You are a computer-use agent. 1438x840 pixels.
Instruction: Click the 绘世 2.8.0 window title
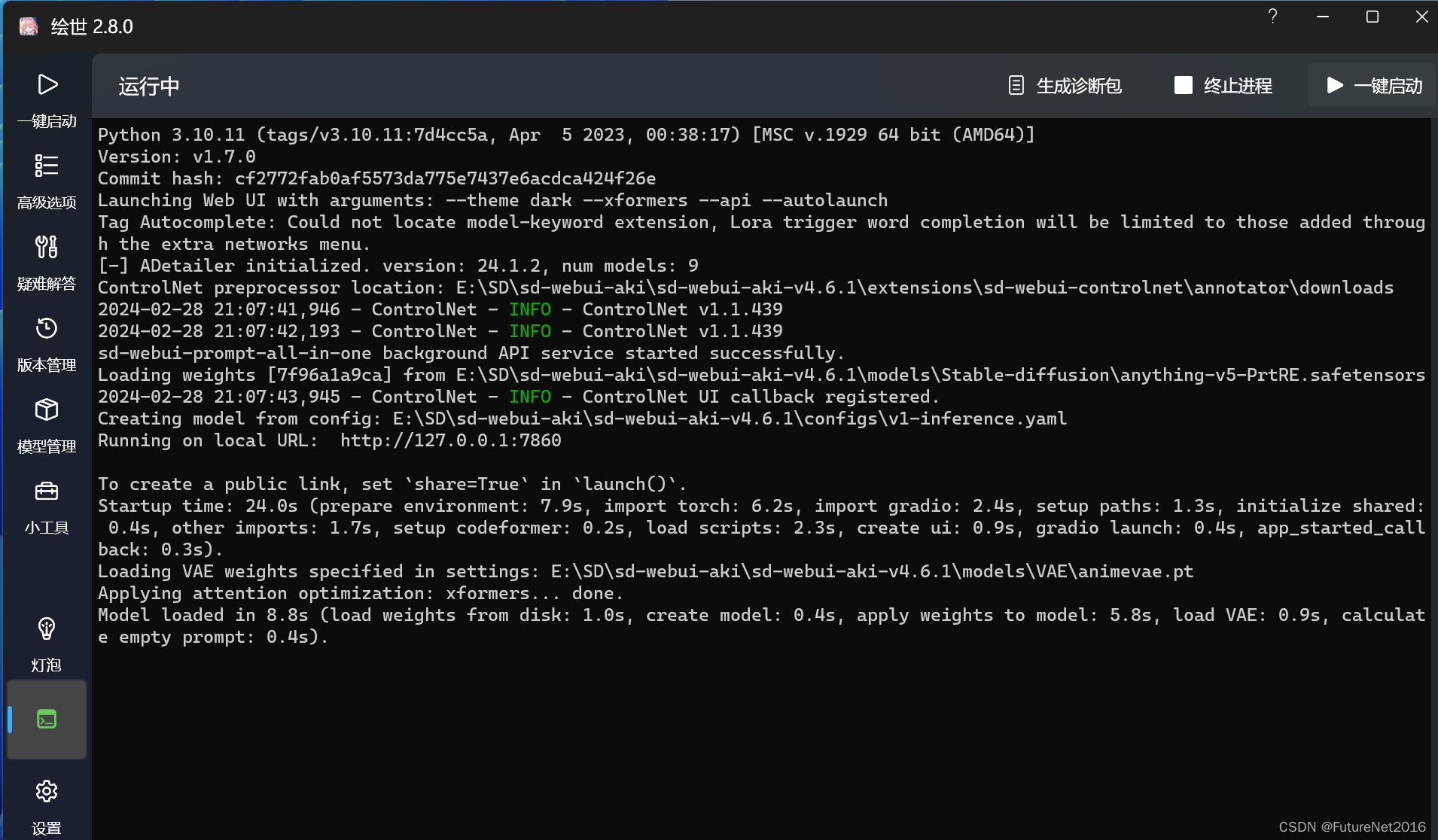[x=92, y=27]
